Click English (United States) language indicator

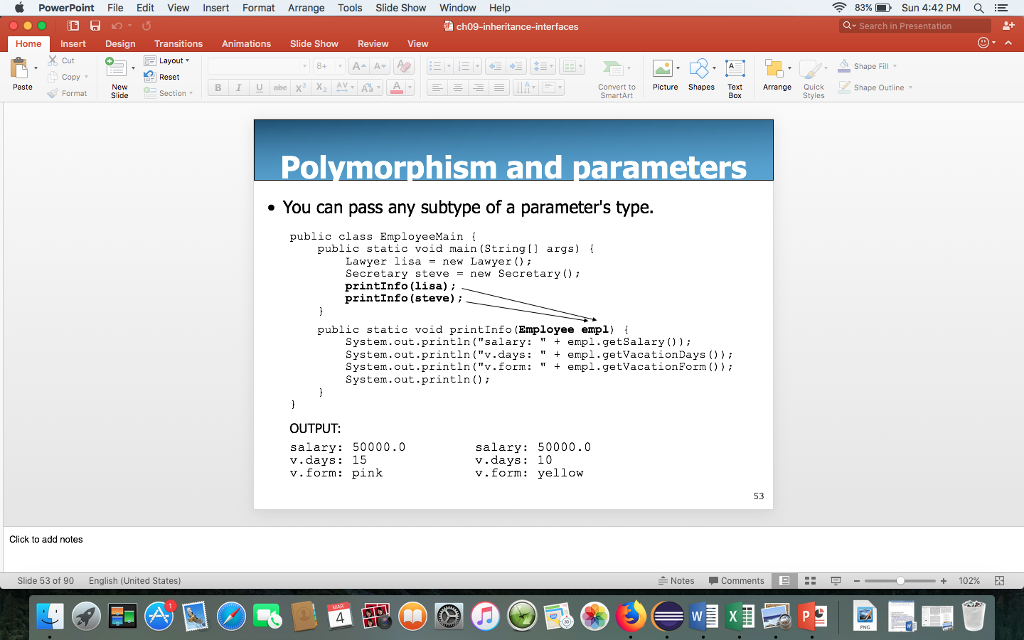tap(135, 581)
